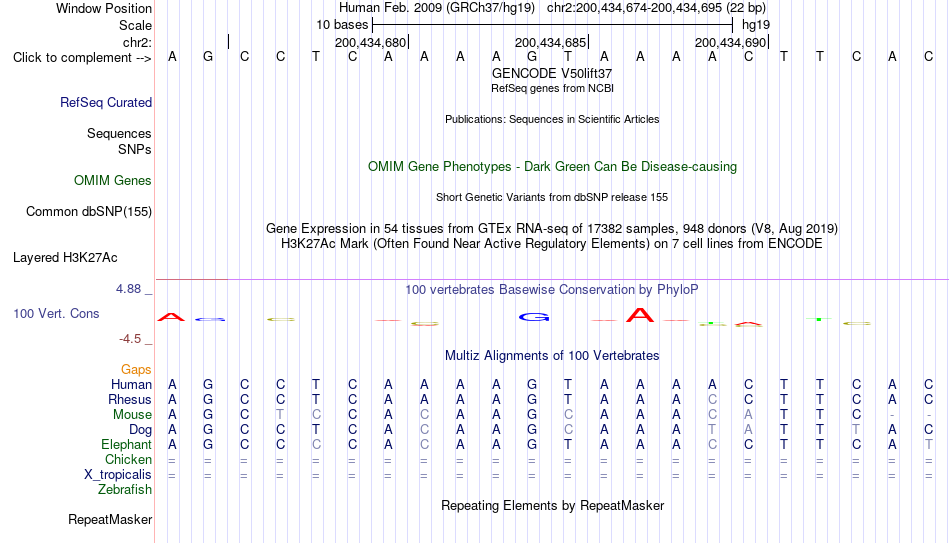Click 'RefSeq genes from NCBI' track title
This screenshot has height=543, width=950.
[552, 88]
